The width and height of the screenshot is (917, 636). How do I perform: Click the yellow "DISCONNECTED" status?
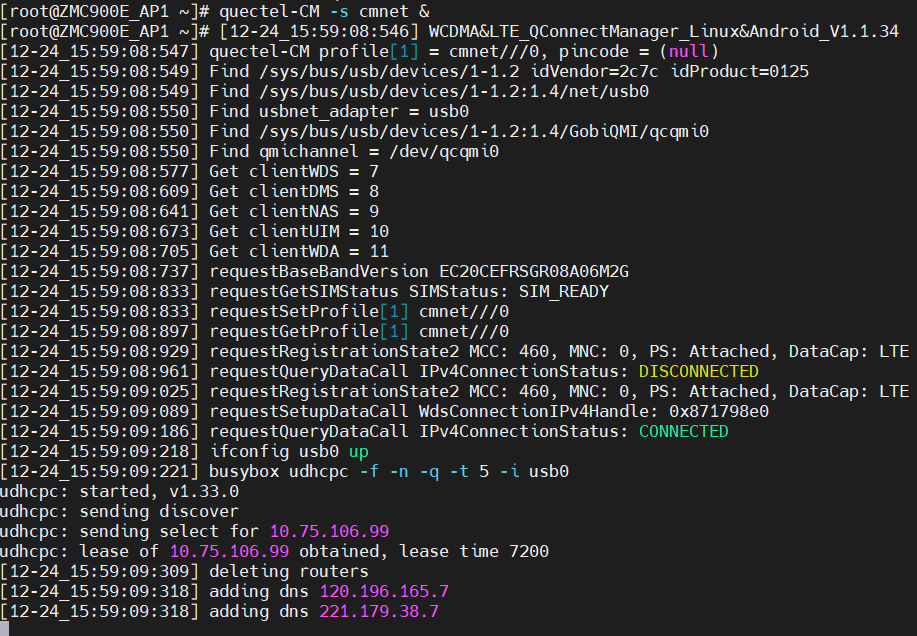coord(698,371)
